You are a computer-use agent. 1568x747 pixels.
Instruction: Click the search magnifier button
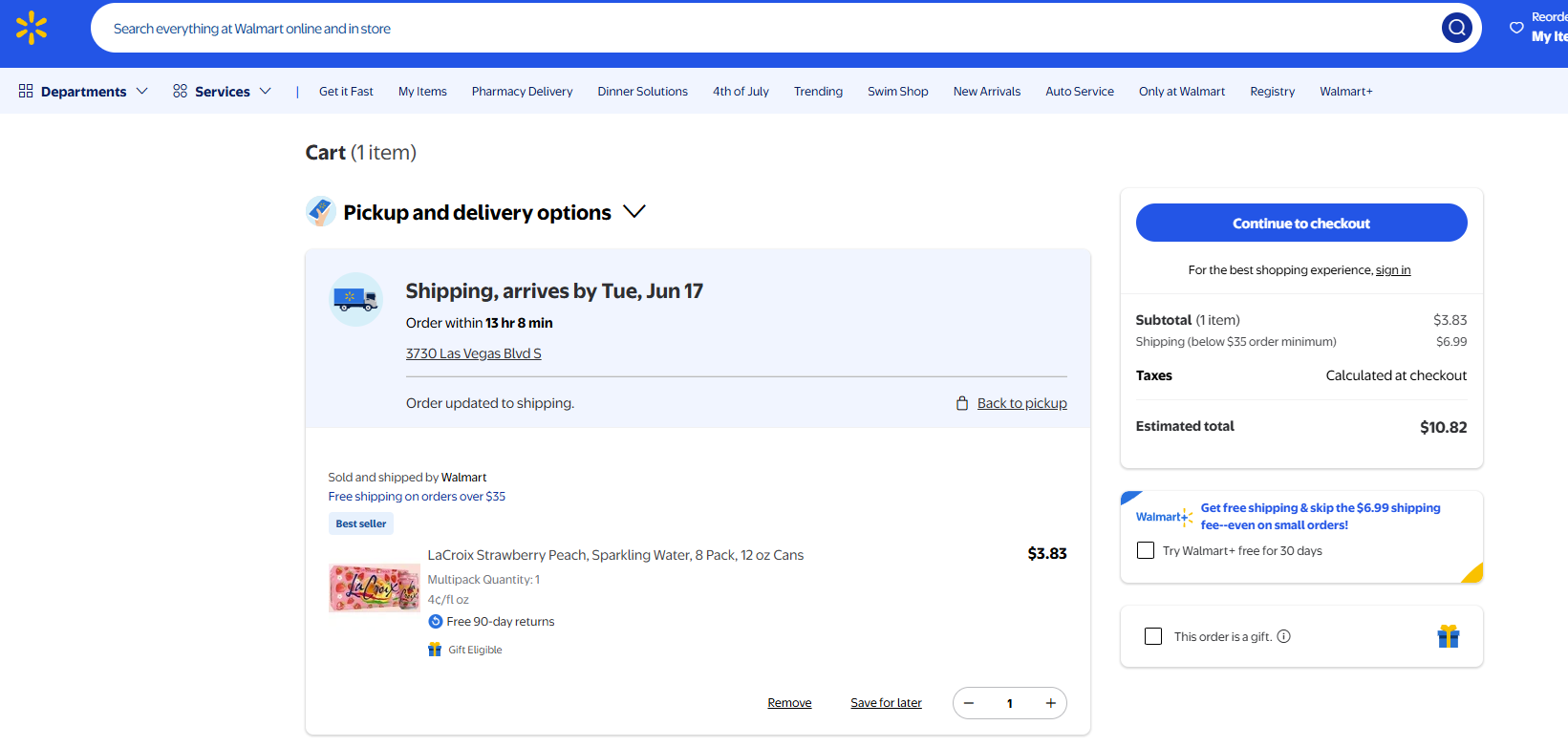[x=1457, y=28]
